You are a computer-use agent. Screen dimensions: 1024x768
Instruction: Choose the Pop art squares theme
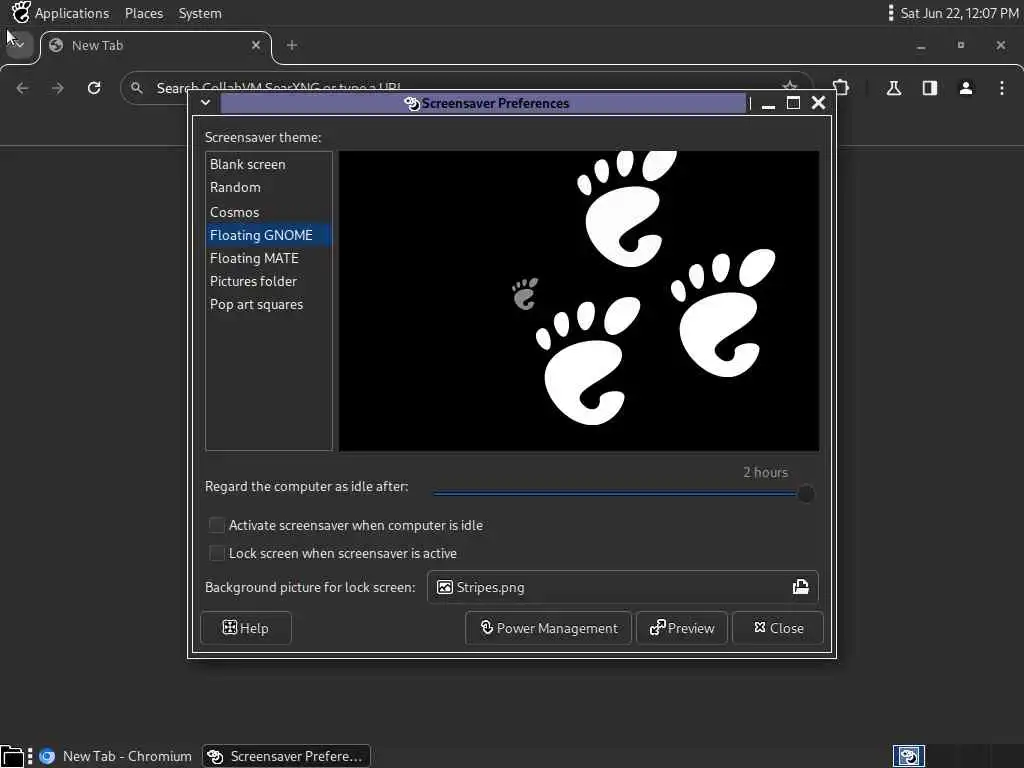(x=268, y=304)
